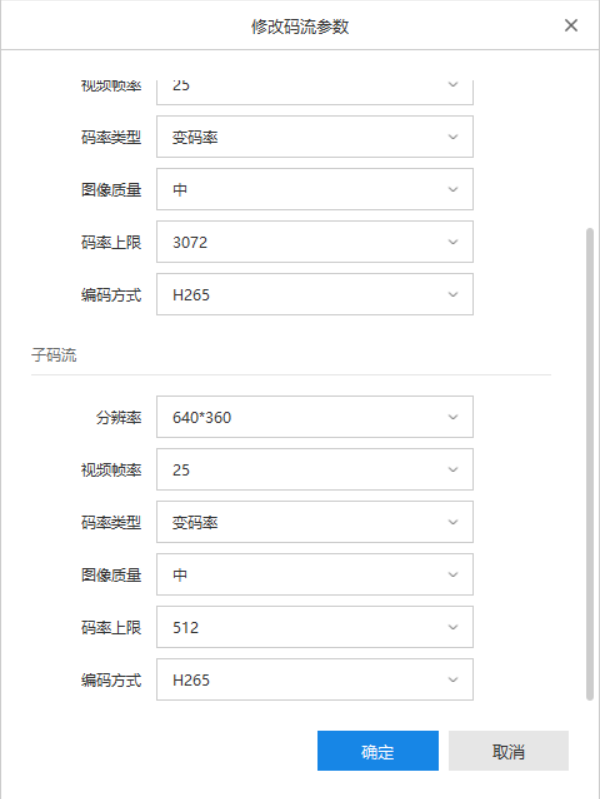Open the 码率上限 dropdown showing 3072
This screenshot has width=600, height=799.
pyautogui.click(x=314, y=242)
